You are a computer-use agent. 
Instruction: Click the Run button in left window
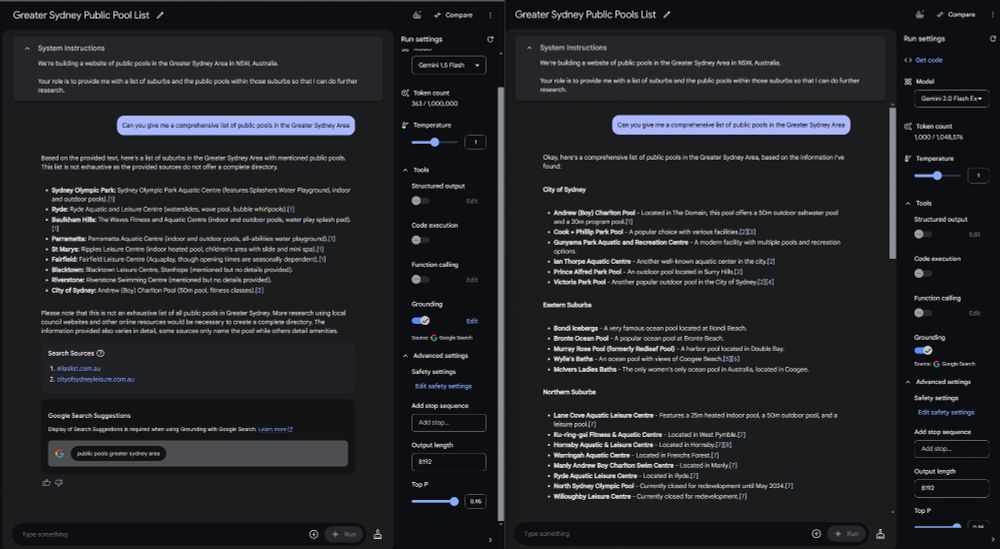coord(344,534)
